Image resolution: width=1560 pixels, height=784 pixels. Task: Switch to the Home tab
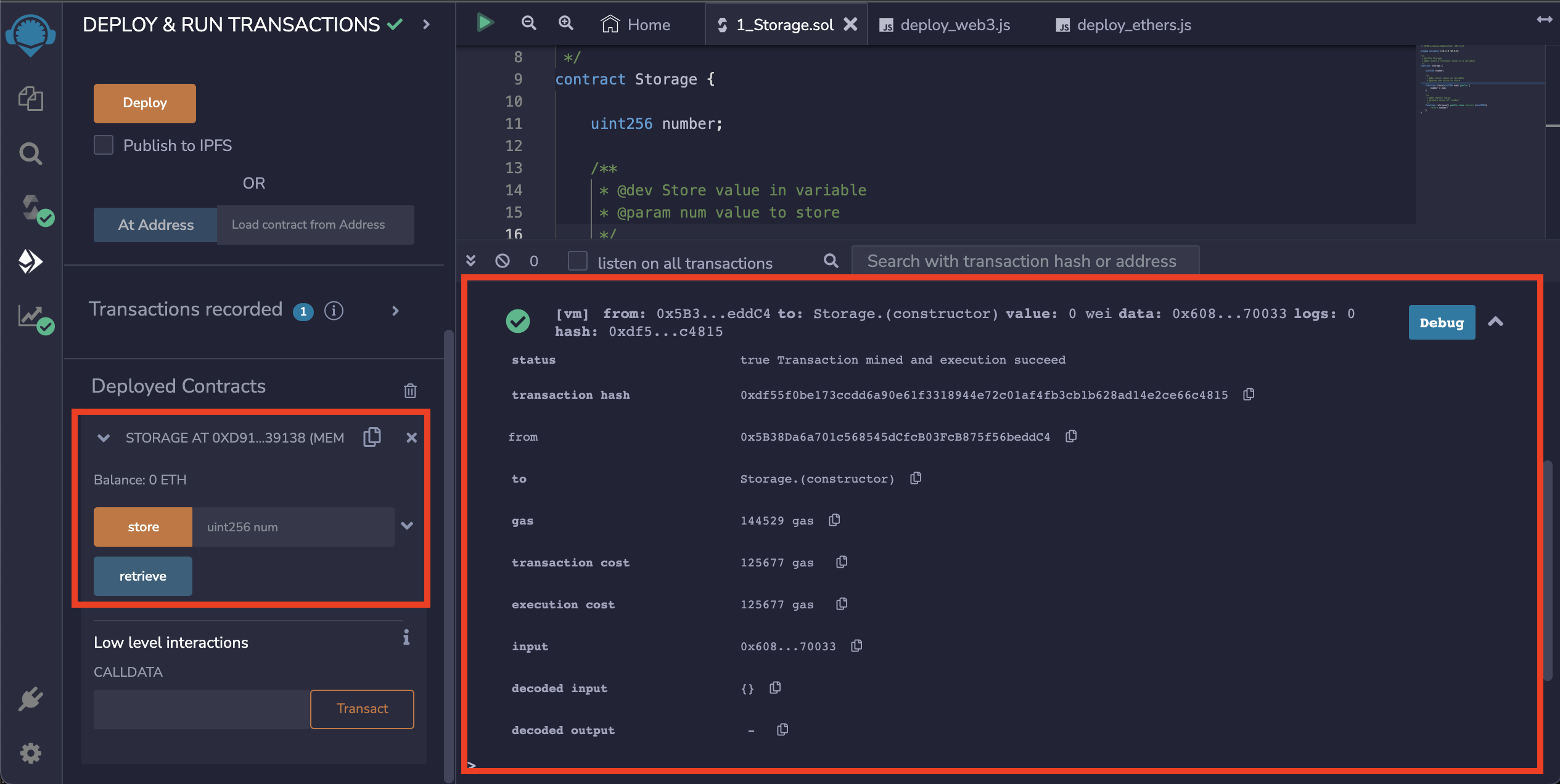tap(636, 25)
